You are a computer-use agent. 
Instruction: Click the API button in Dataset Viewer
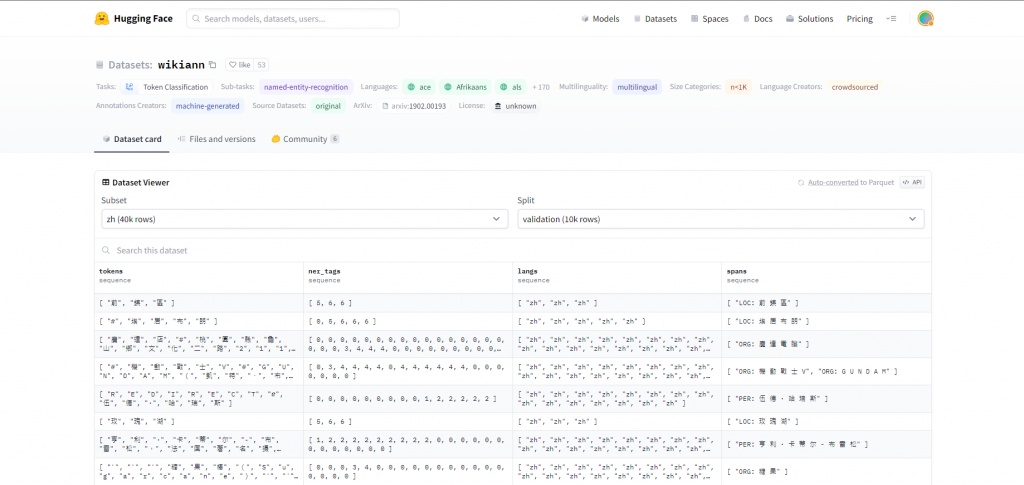tap(912, 183)
